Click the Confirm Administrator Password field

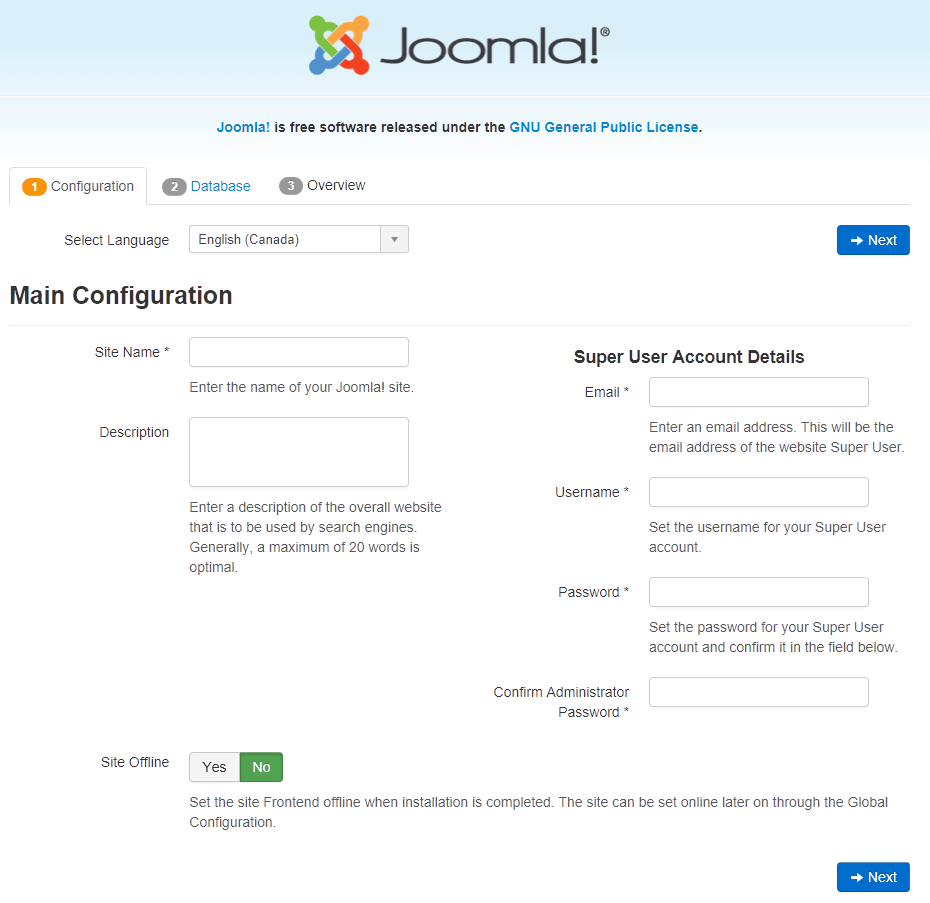tap(759, 692)
